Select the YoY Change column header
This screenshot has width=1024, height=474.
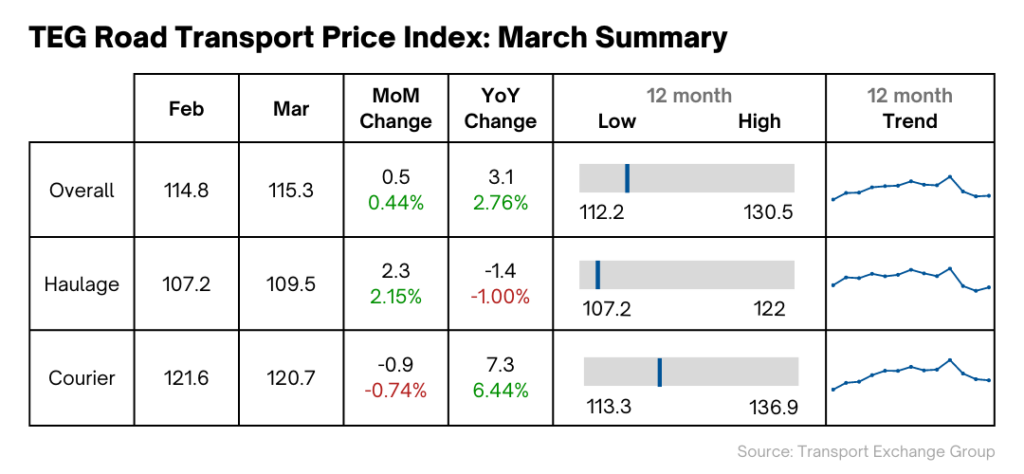[x=500, y=108]
